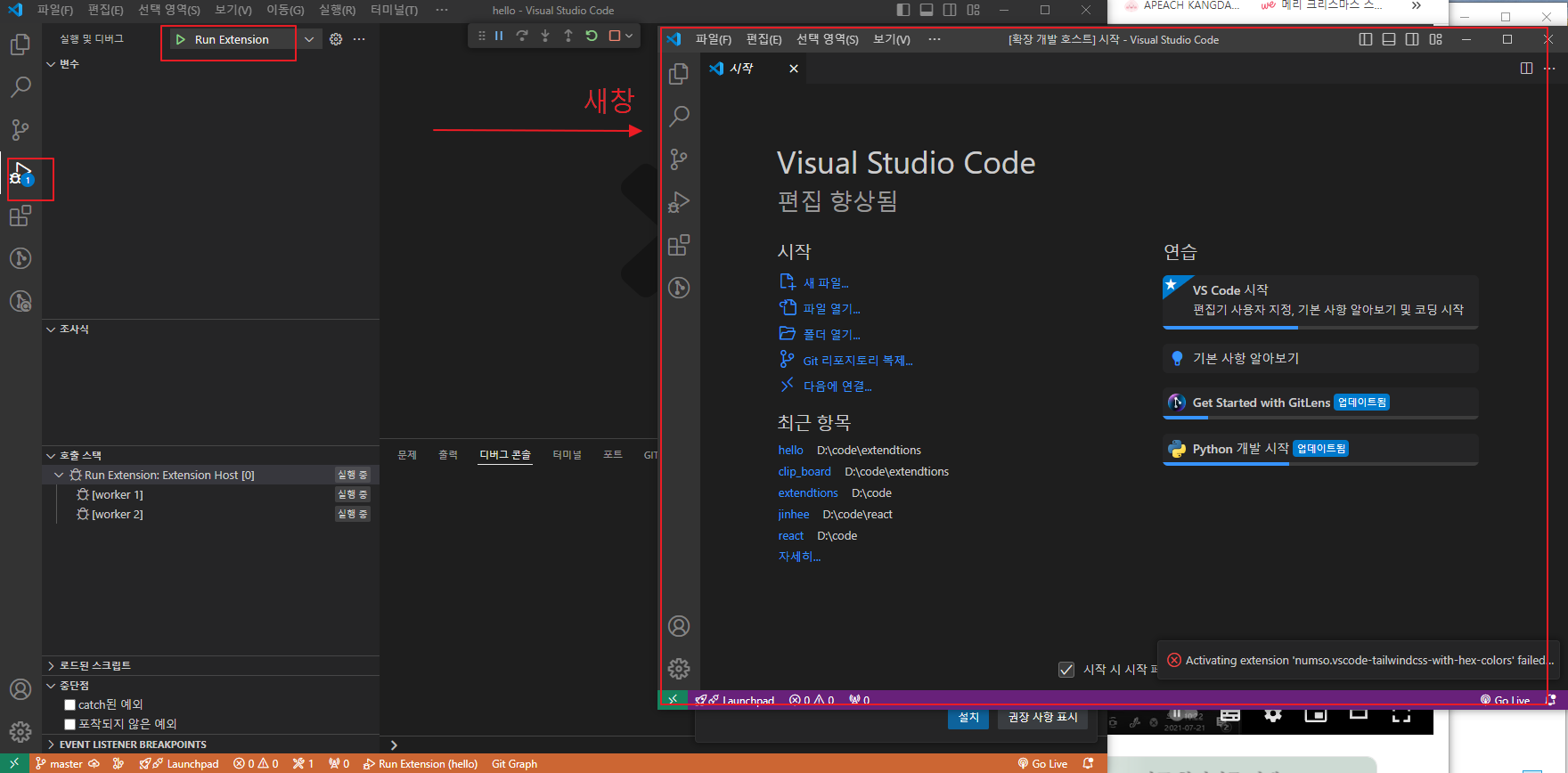Open Search in Extension Host activity bar
The image size is (1568, 773).
tap(679, 116)
